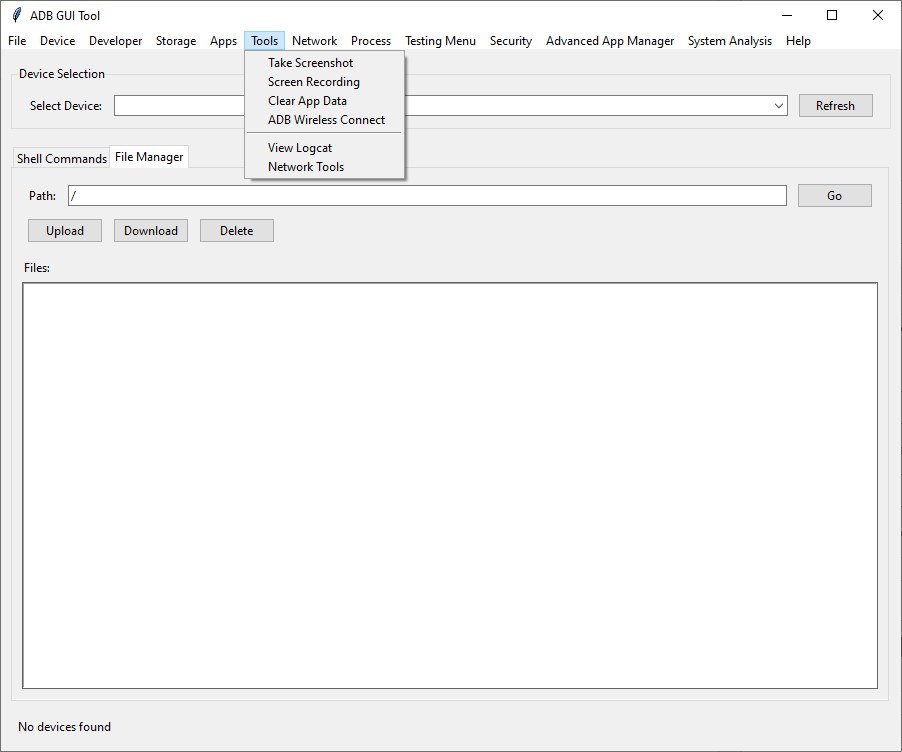Open the System Analysis menu

pos(729,41)
